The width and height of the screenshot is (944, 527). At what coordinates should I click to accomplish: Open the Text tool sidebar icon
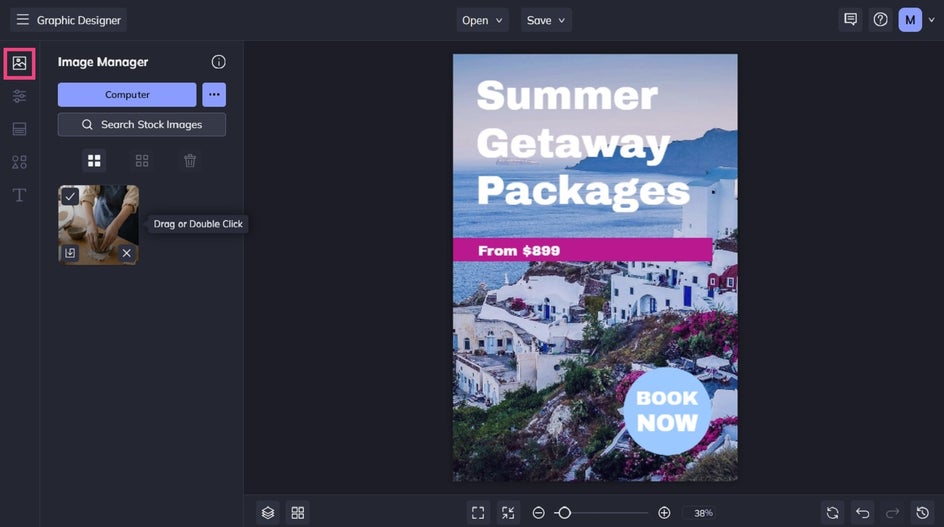(19, 195)
